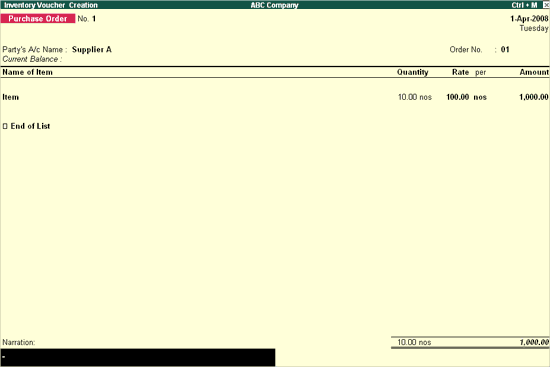550x367 pixels.
Task: Select the voucher date 1-Apr-2008
Action: [529, 19]
